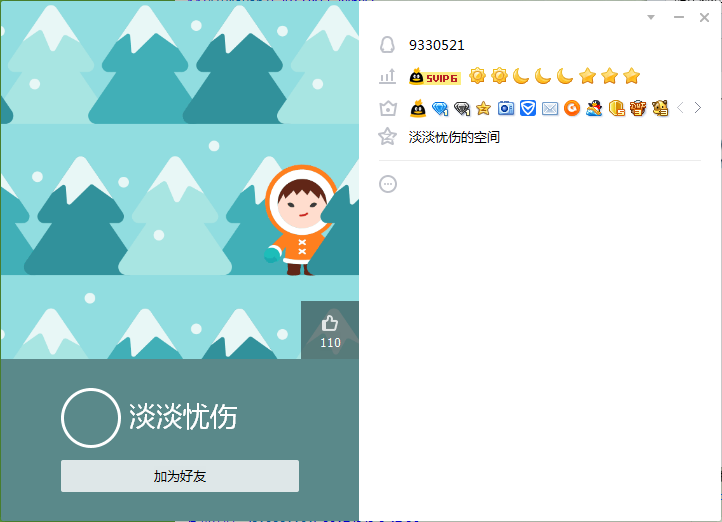
Task: Click the blue shield security icon
Action: [x=528, y=108]
